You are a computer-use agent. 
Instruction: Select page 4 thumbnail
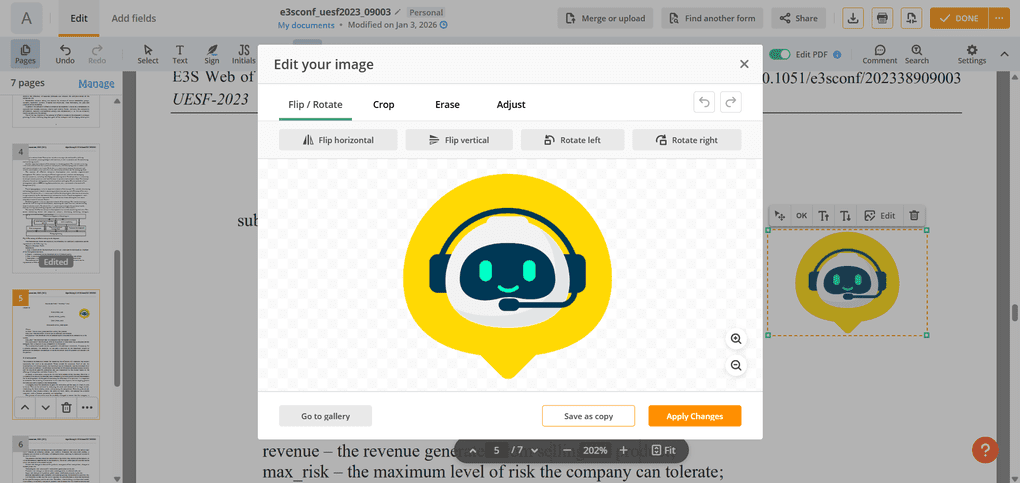click(56, 208)
